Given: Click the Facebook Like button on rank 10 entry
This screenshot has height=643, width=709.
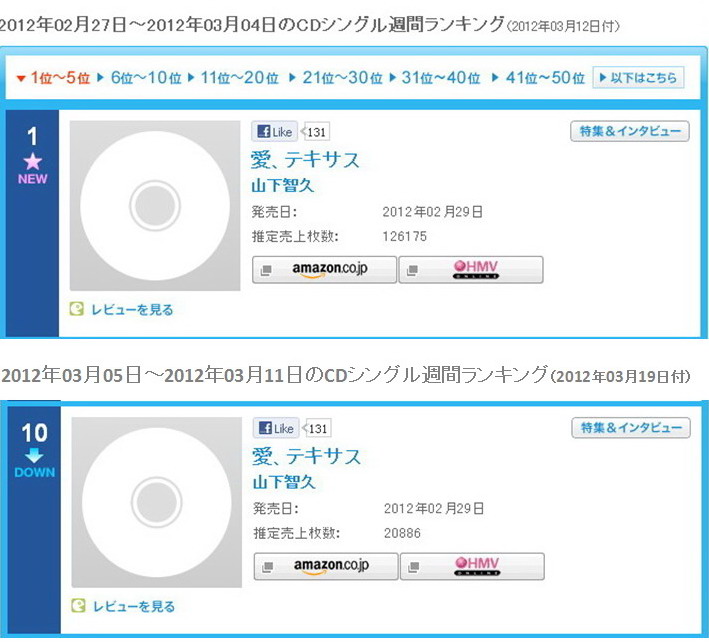Looking at the screenshot, I should 276,428.
